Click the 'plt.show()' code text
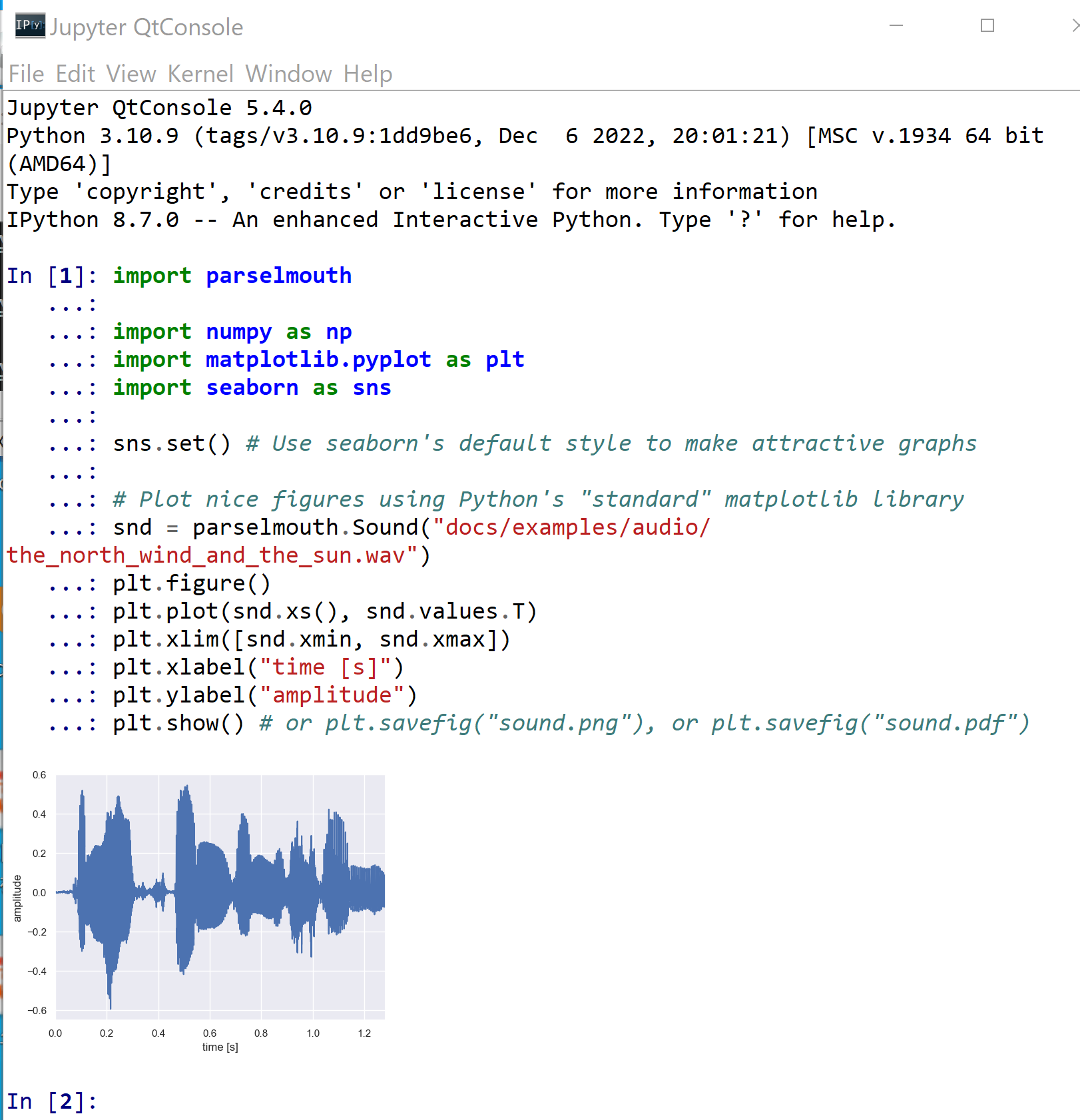Image resolution: width=1080 pixels, height=1120 pixels. 178,723
